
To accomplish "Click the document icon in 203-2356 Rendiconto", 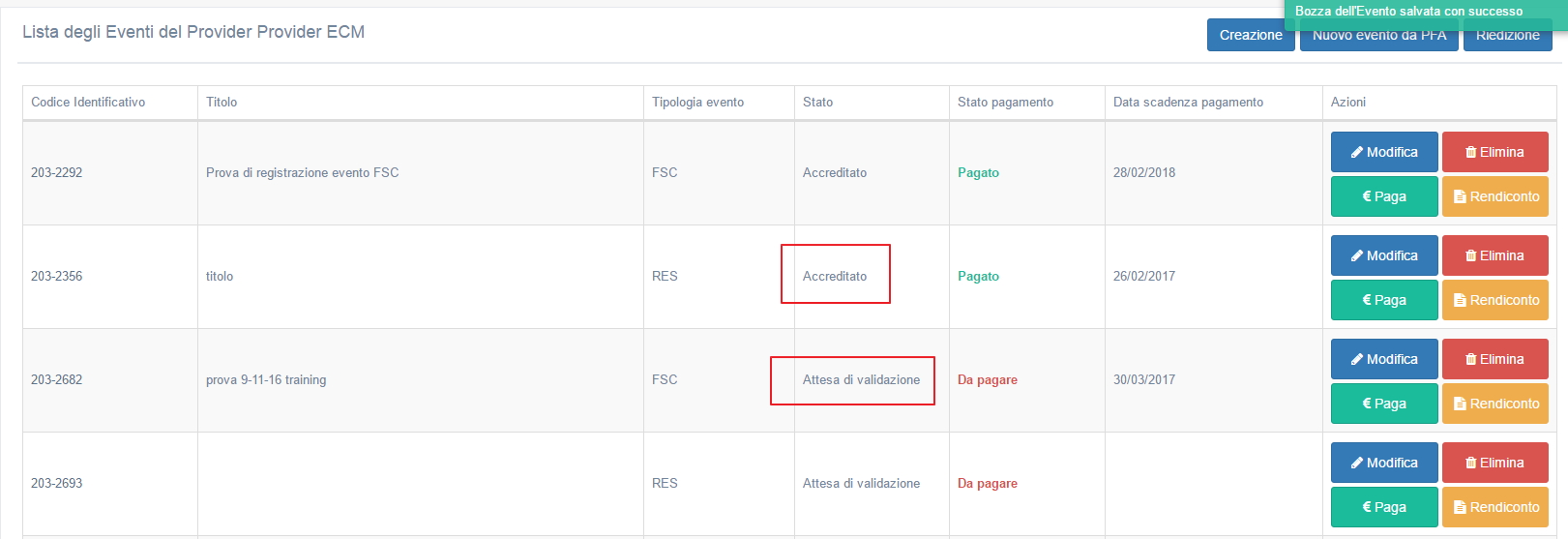I will click(x=1460, y=300).
